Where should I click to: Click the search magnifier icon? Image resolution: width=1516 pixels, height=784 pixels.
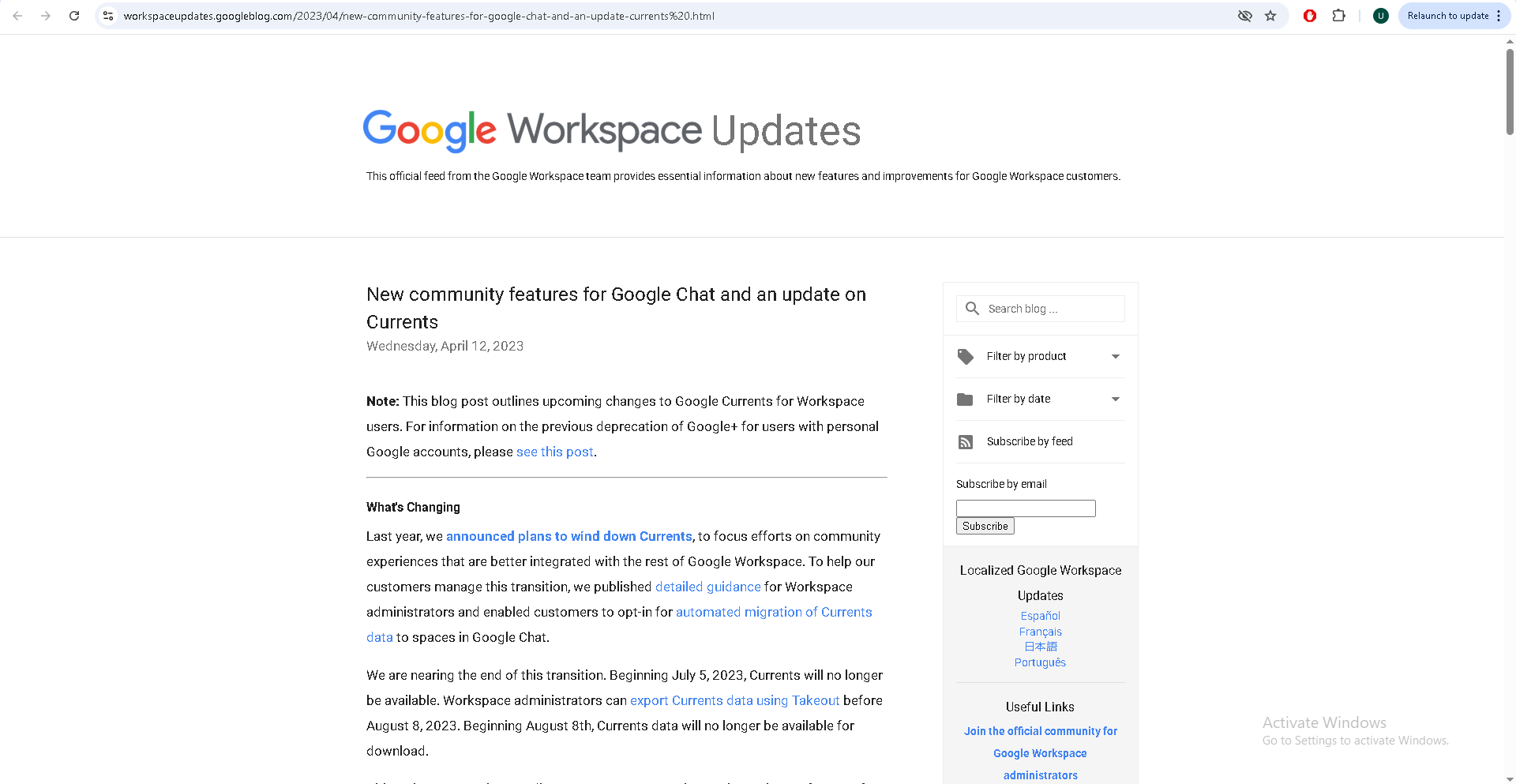[x=972, y=309]
